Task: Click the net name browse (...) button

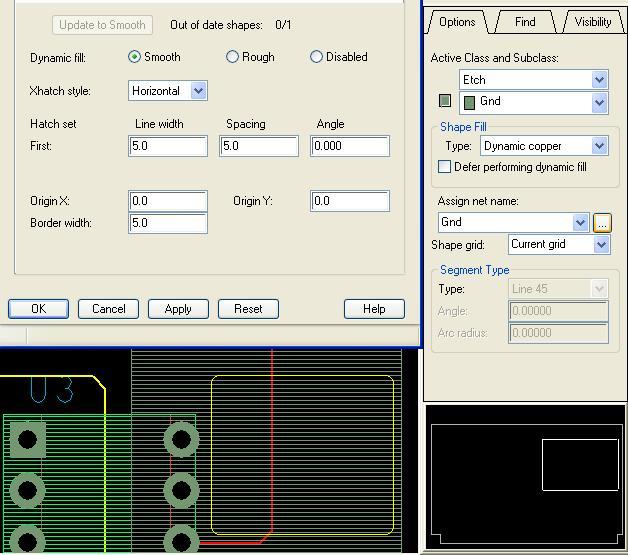Action: click(602, 223)
